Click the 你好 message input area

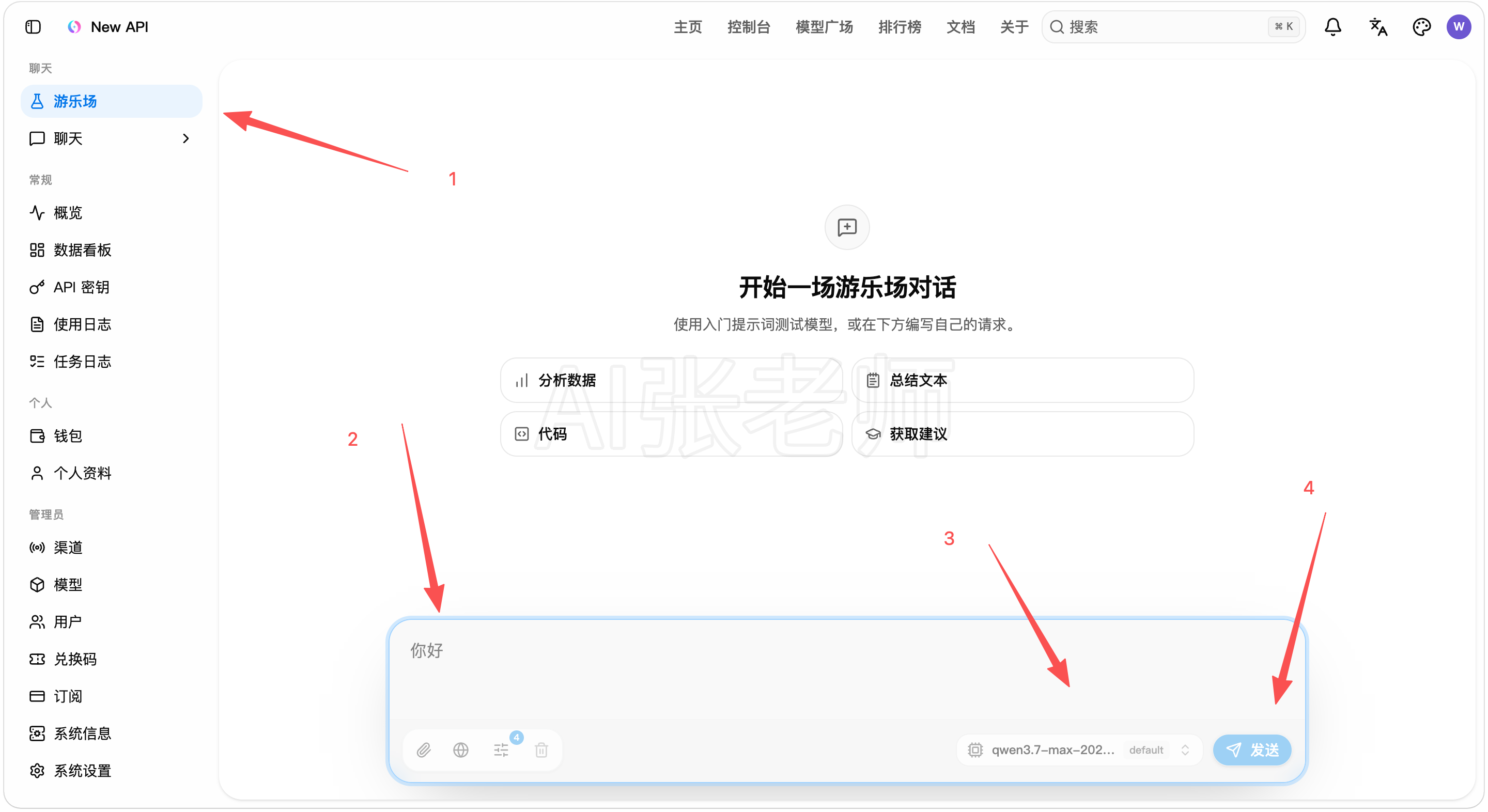pos(847,669)
